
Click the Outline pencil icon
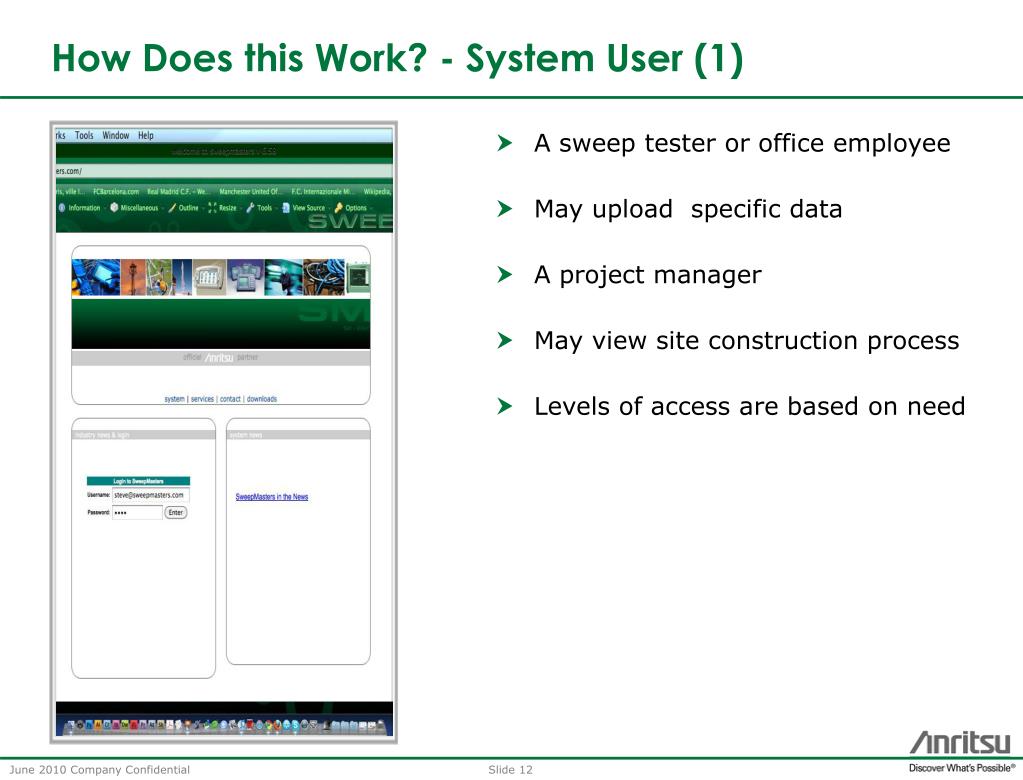(x=172, y=207)
